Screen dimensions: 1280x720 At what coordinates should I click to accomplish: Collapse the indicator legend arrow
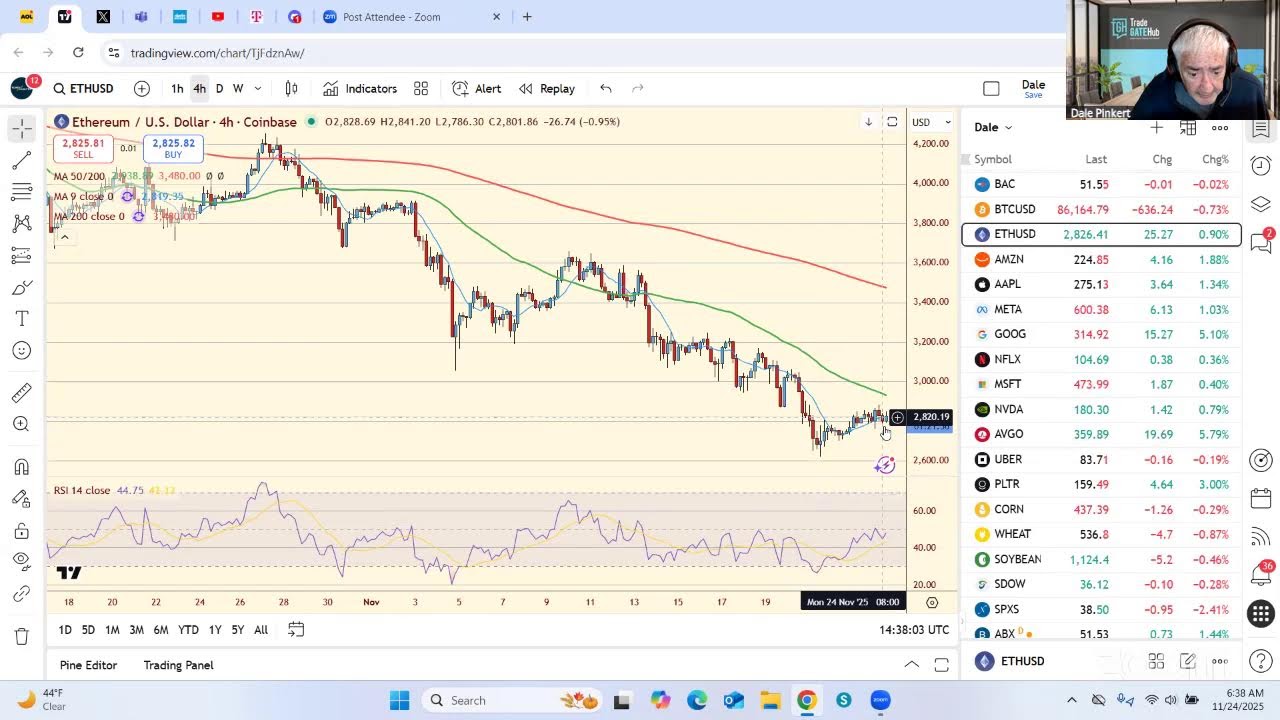[x=64, y=236]
